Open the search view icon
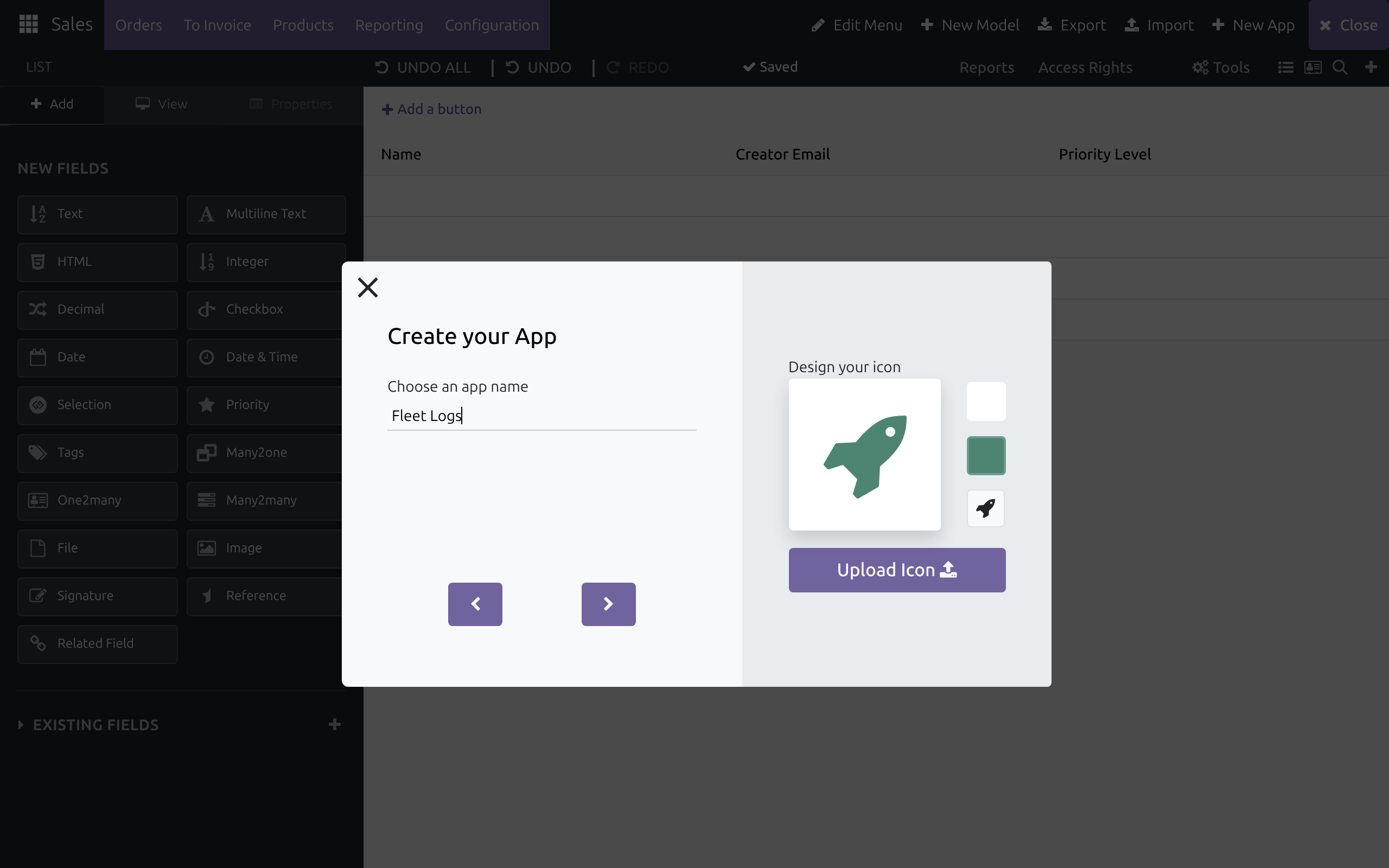 1340,67
